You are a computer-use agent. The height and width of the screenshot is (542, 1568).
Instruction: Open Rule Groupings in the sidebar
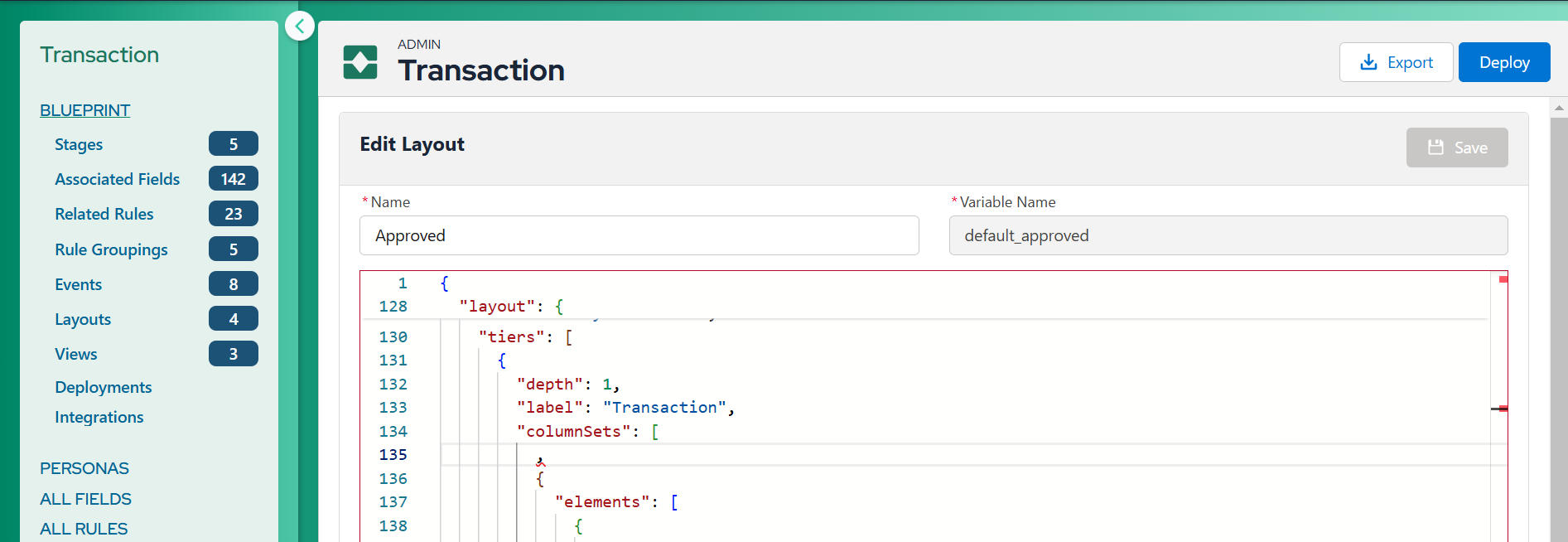click(111, 249)
